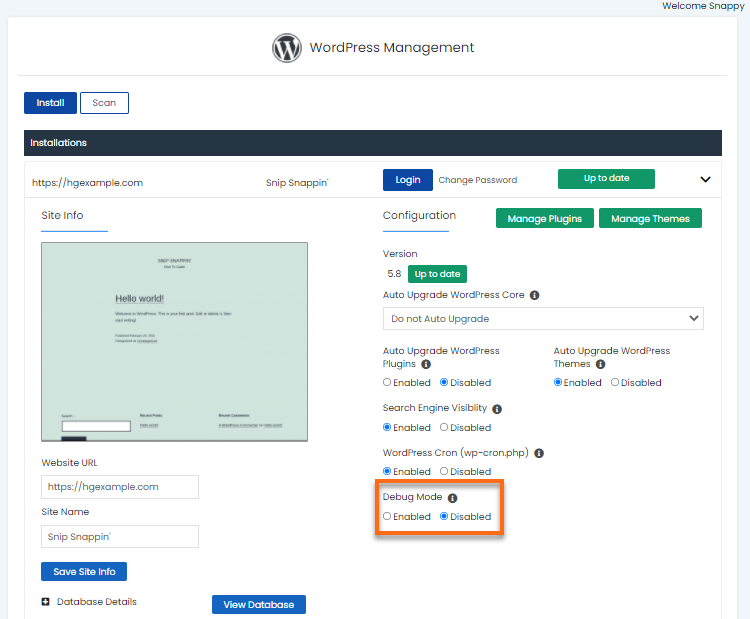Click the Change Password link
Image resolution: width=750 pixels, height=619 pixels.
tap(477, 180)
